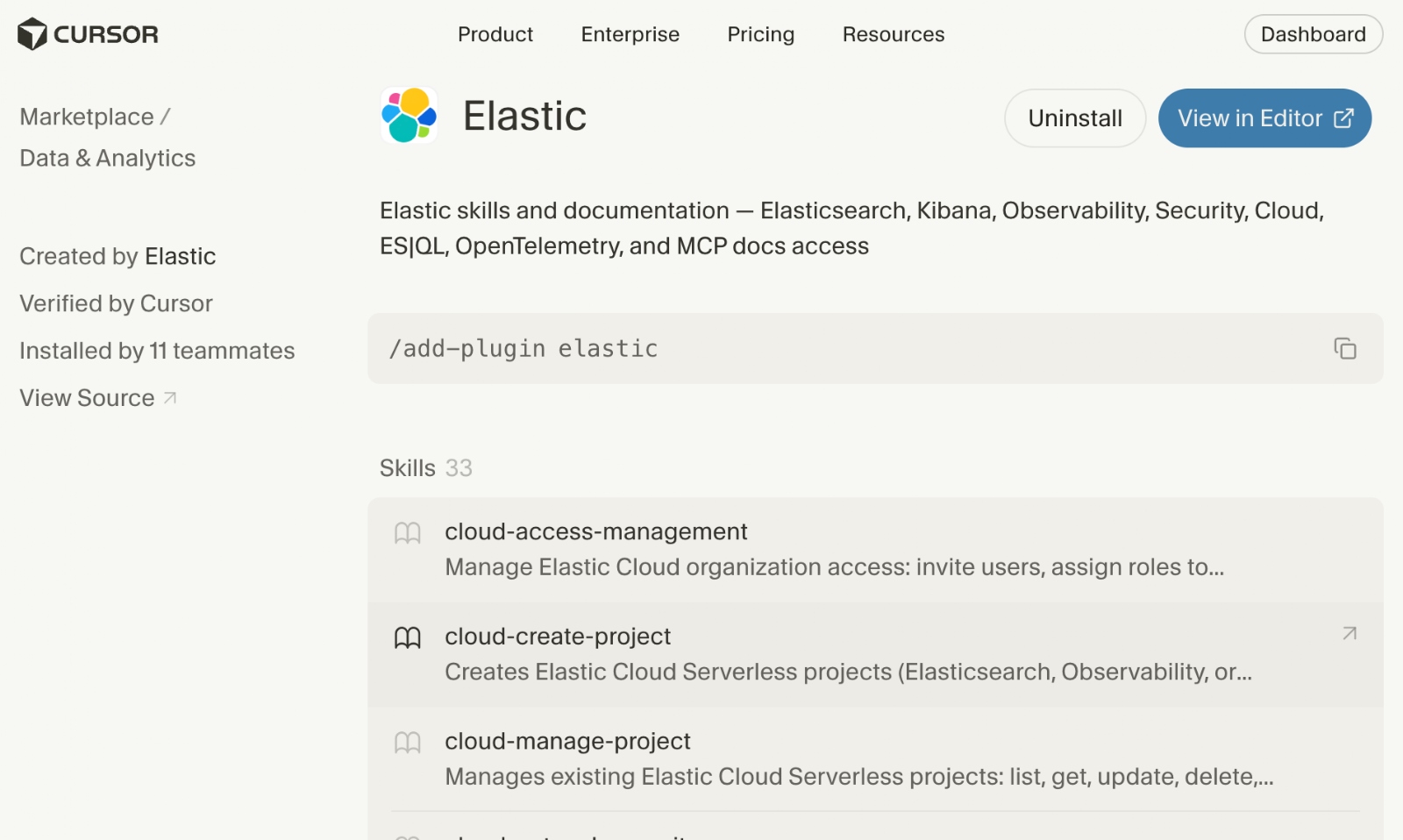Screen dimensions: 1403x840
Task: Open the Data & Analytics category
Action: pos(107,158)
